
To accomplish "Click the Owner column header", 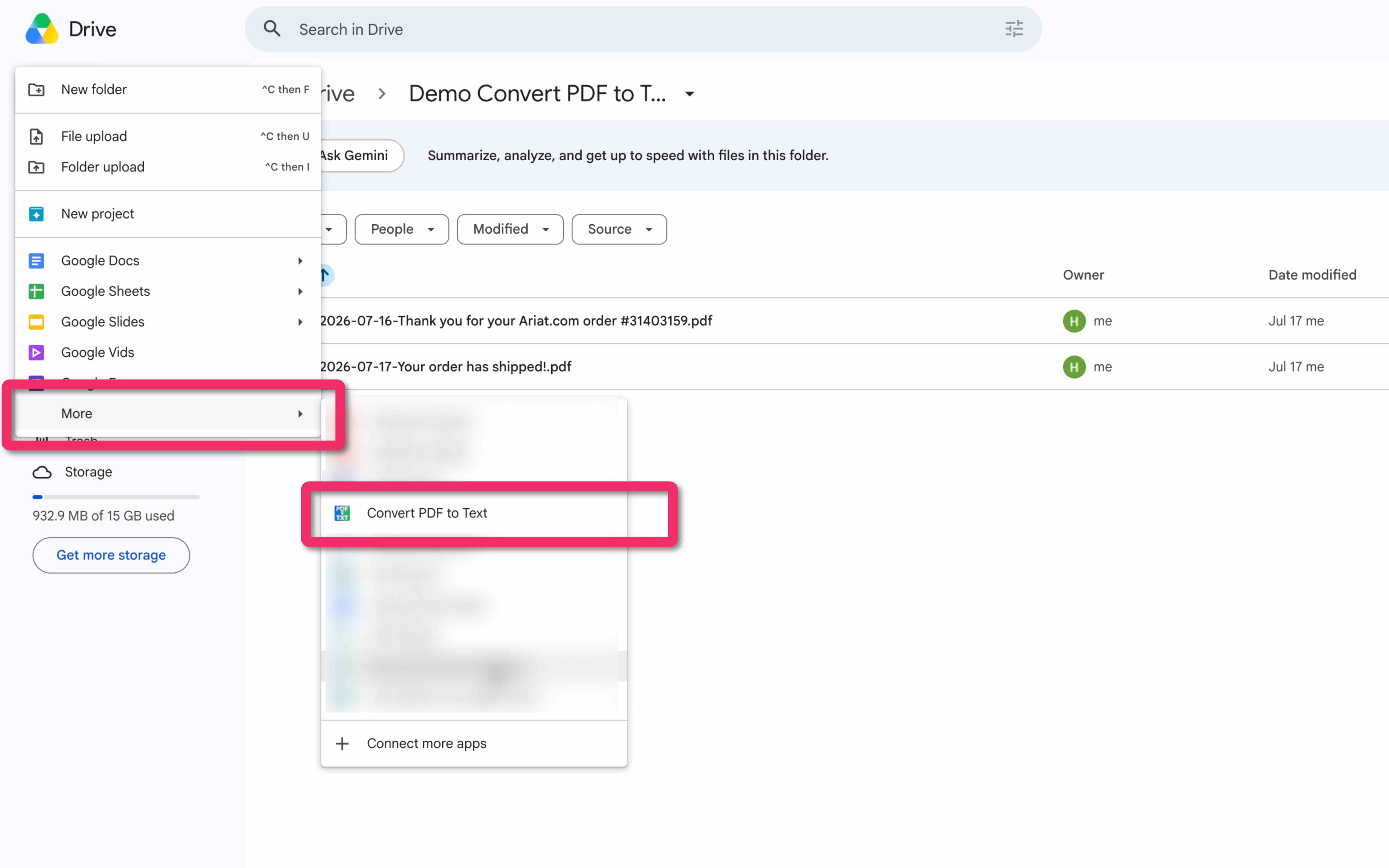I will pyautogui.click(x=1083, y=275).
